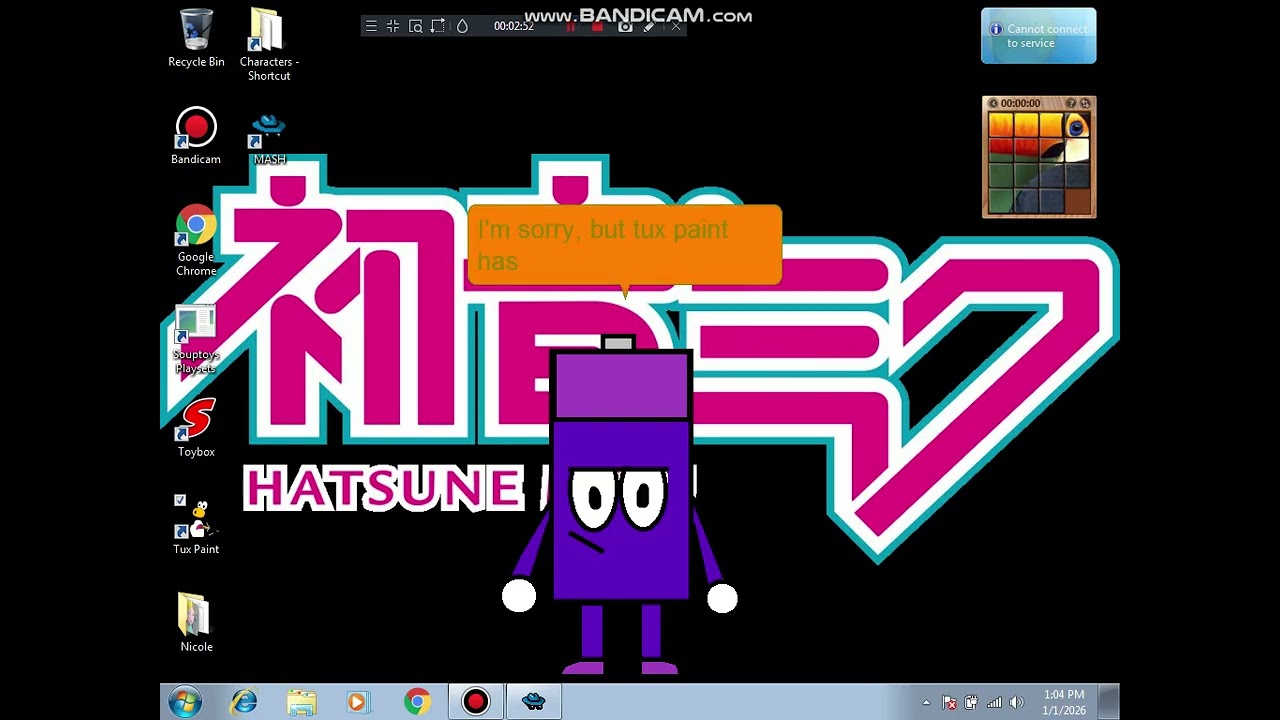
Task: Open Windows Media Player from taskbar
Action: pyautogui.click(x=358, y=702)
